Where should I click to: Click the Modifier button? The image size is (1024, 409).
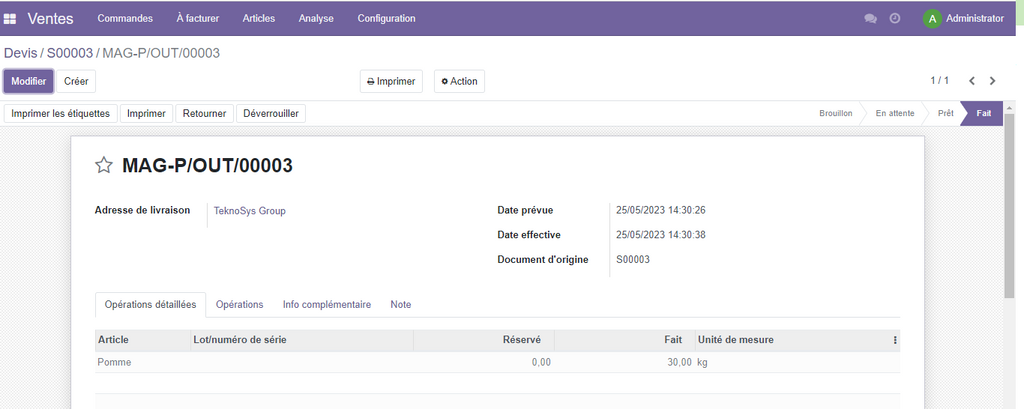tap(29, 81)
